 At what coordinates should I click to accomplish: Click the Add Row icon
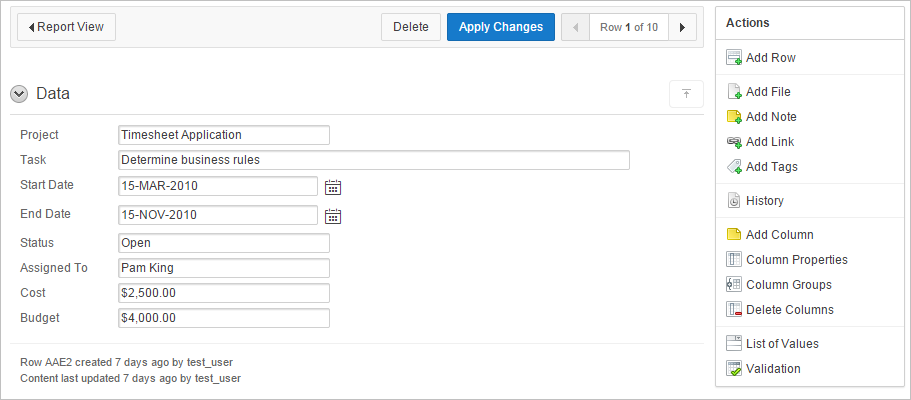pyautogui.click(x=734, y=58)
